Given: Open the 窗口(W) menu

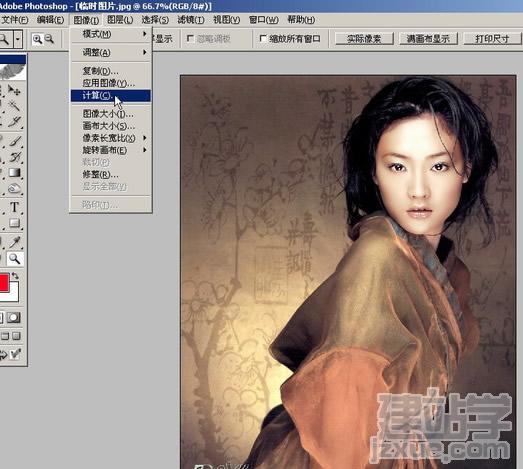Looking at the screenshot, I should click(x=264, y=20).
